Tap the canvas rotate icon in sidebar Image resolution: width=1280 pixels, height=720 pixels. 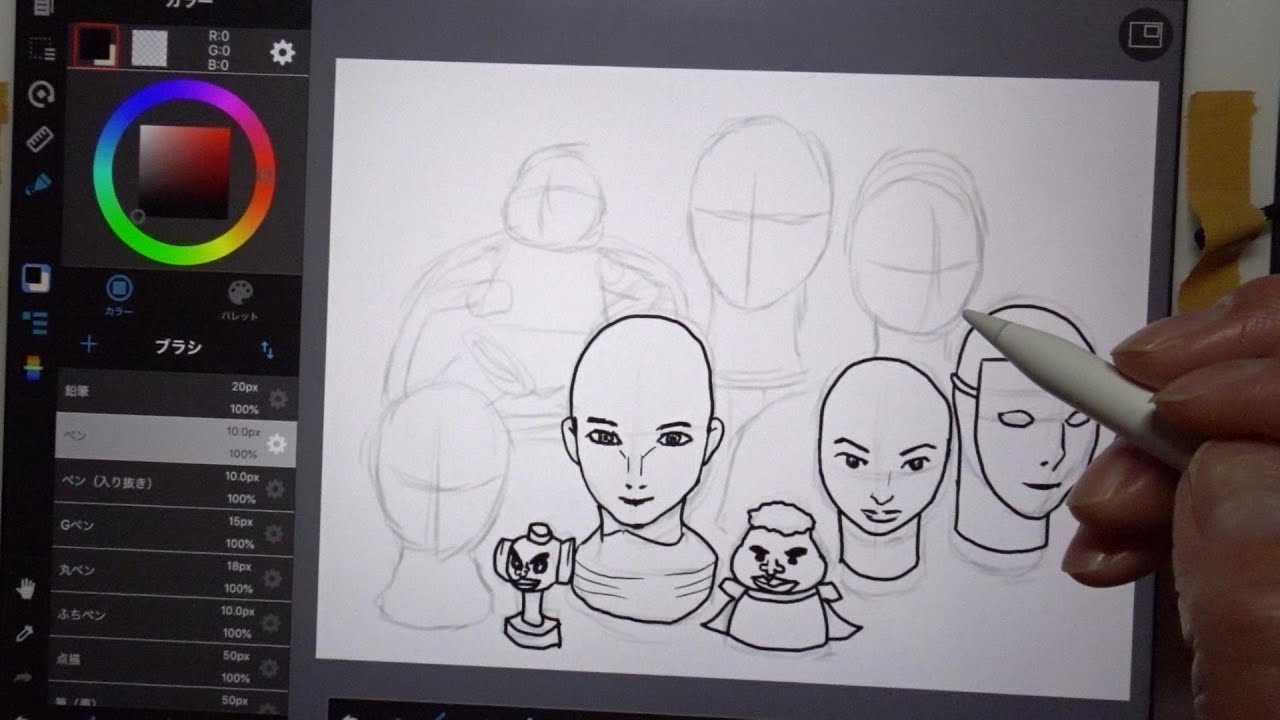(x=41, y=94)
